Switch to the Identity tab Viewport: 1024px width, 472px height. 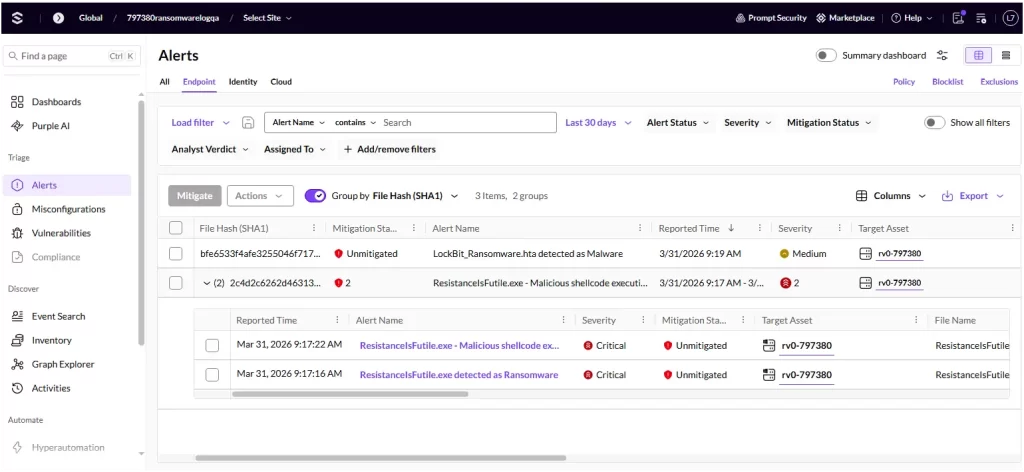tap(243, 82)
